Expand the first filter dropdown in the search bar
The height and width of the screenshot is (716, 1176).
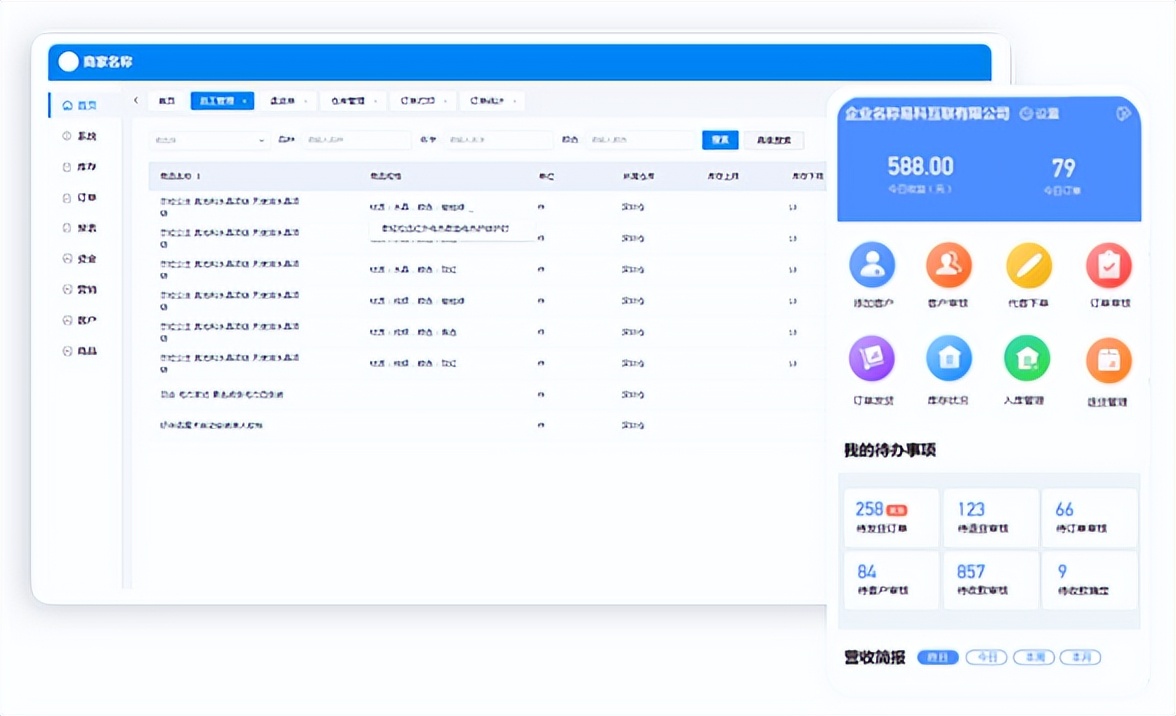208,139
